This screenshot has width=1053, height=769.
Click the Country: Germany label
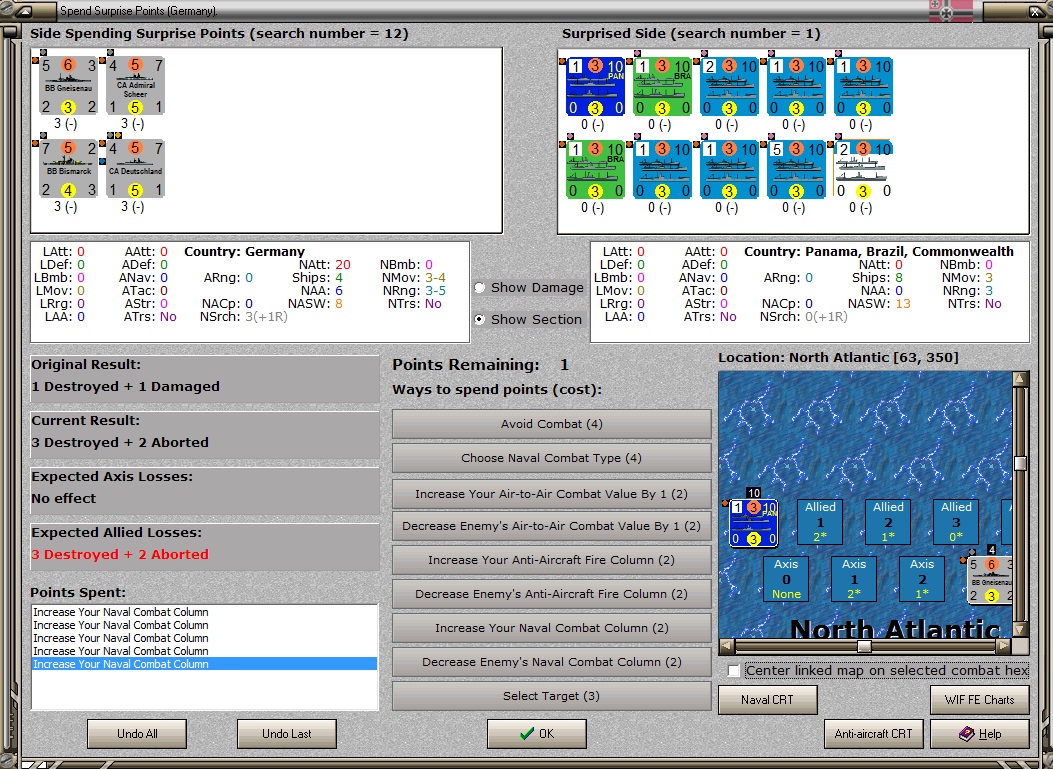point(244,251)
